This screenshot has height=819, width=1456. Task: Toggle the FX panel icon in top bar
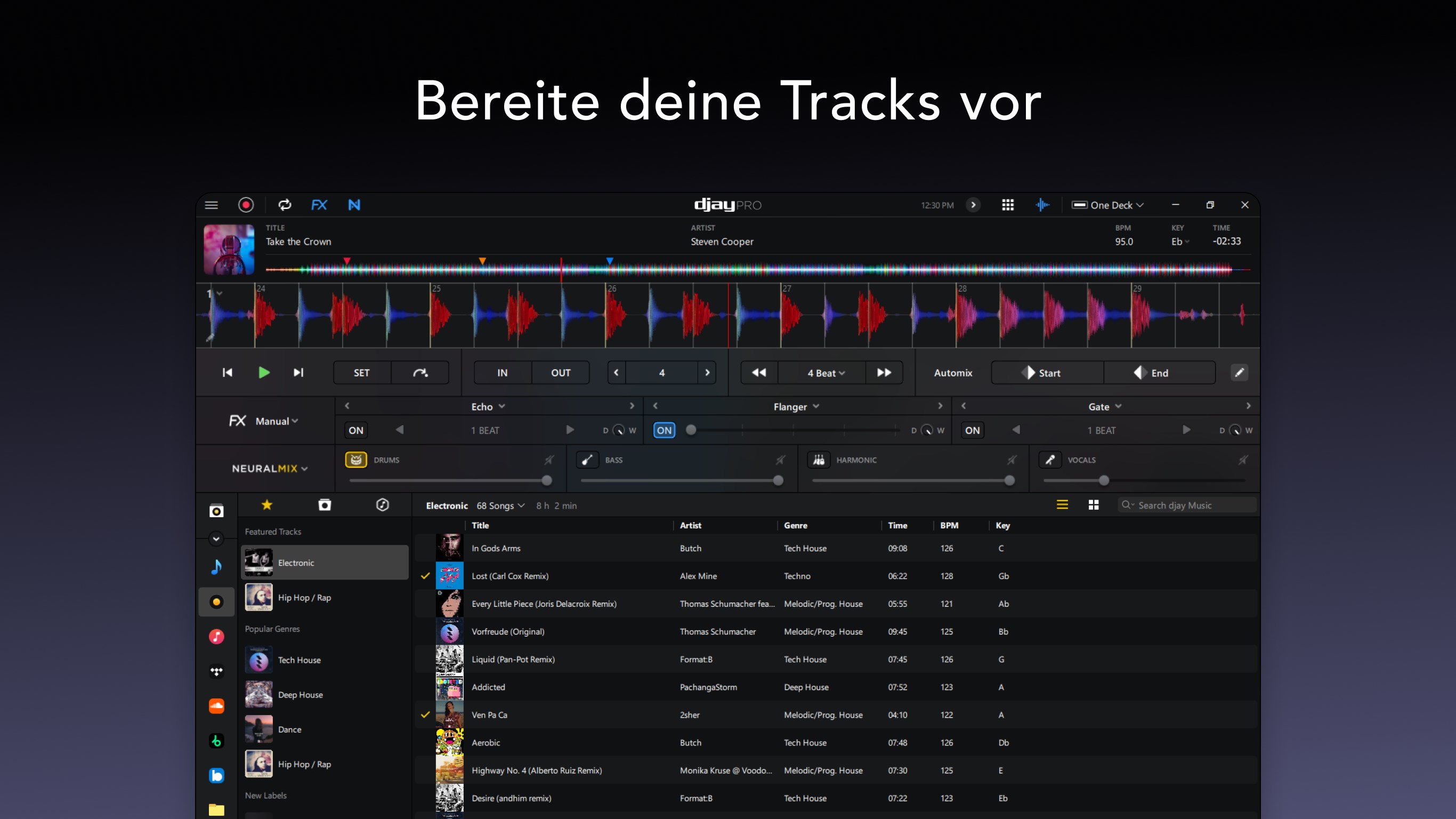(x=319, y=205)
